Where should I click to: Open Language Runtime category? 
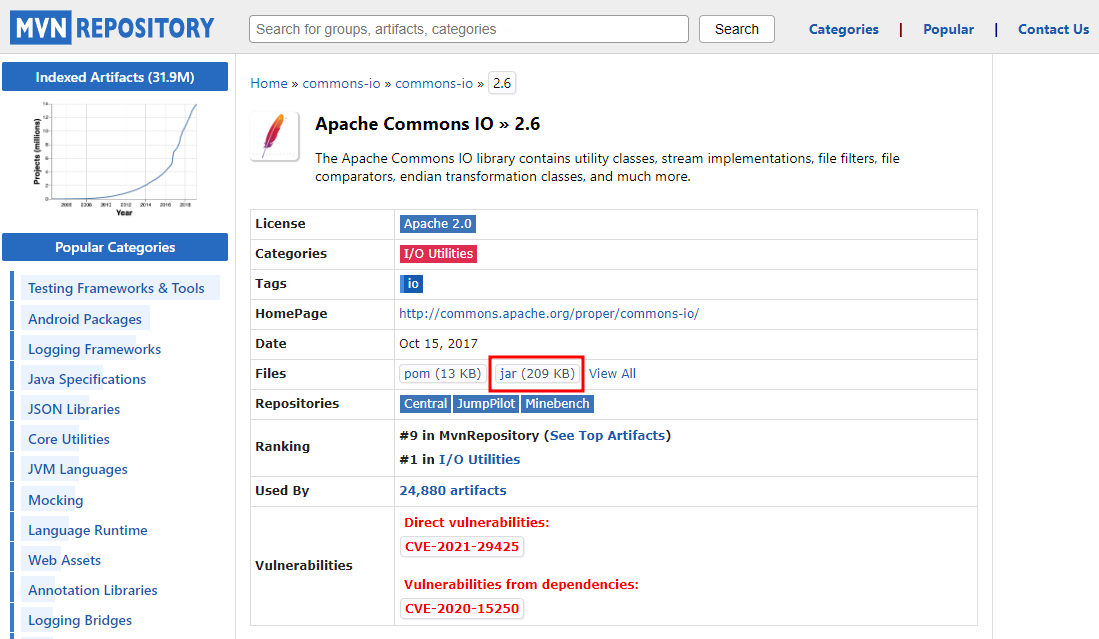[88, 530]
